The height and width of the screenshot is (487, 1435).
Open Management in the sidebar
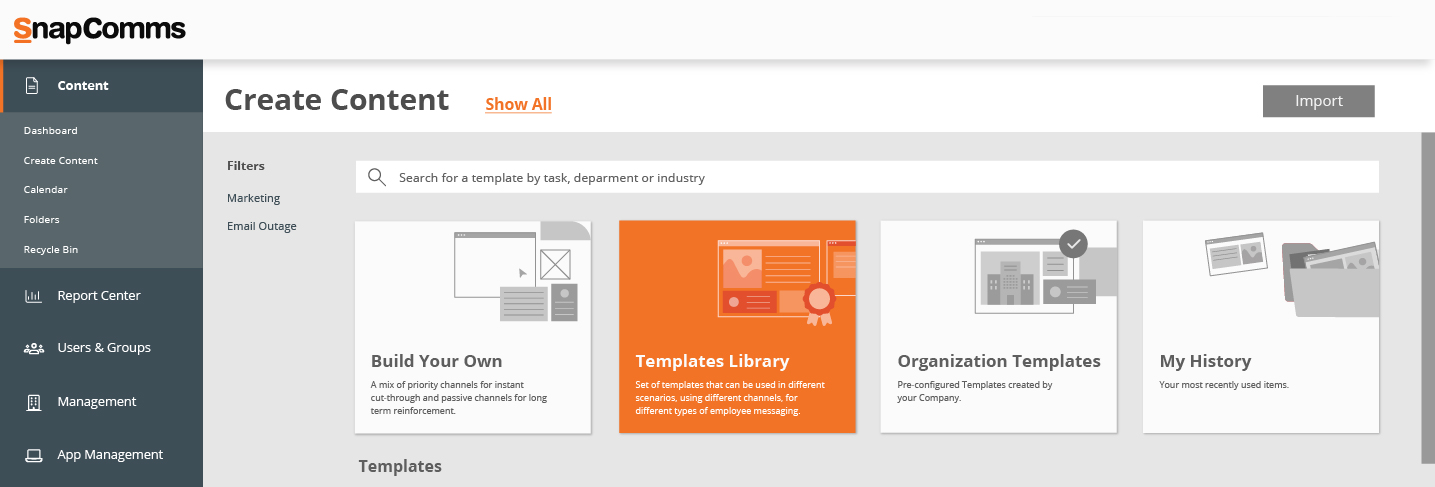click(101, 402)
